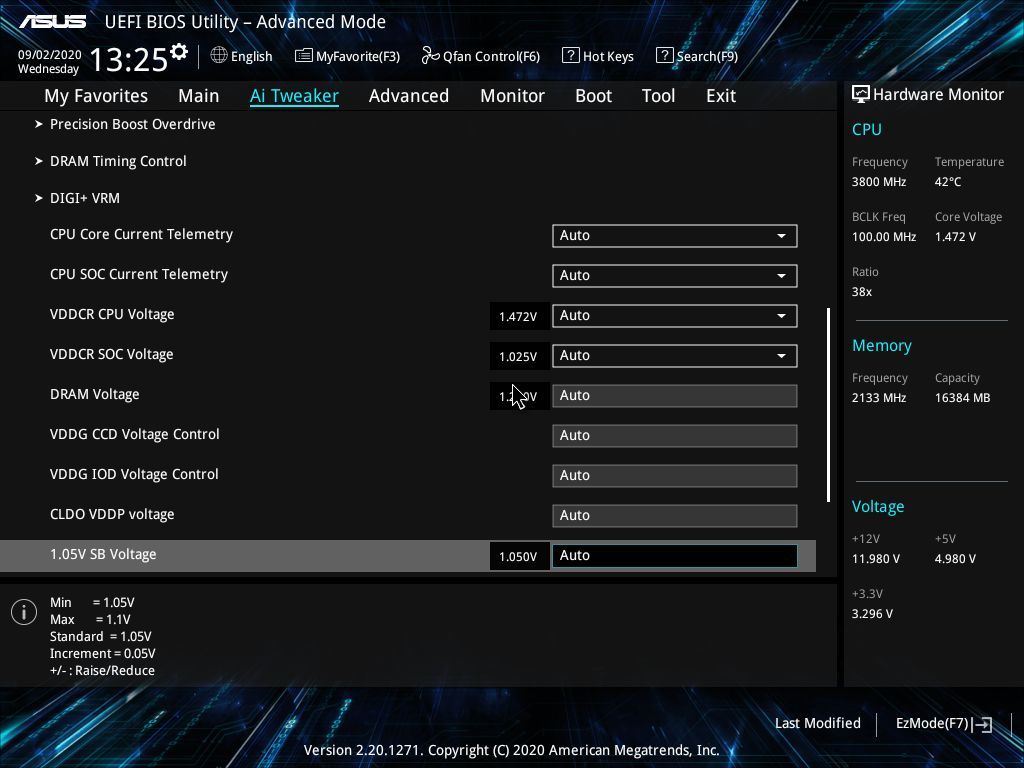Click the settings list vertical scrollbar
This screenshot has width=1024, height=768.
[x=828, y=405]
